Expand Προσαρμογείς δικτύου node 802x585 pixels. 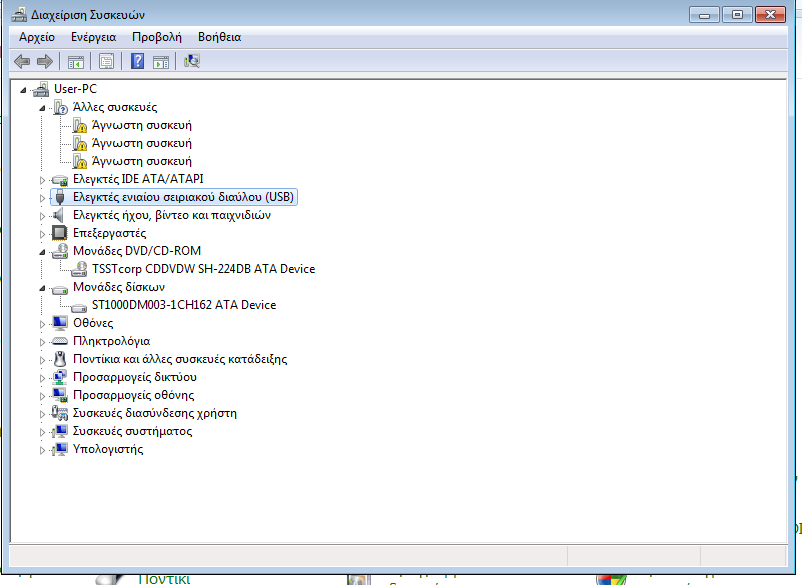pyautogui.click(x=42, y=378)
